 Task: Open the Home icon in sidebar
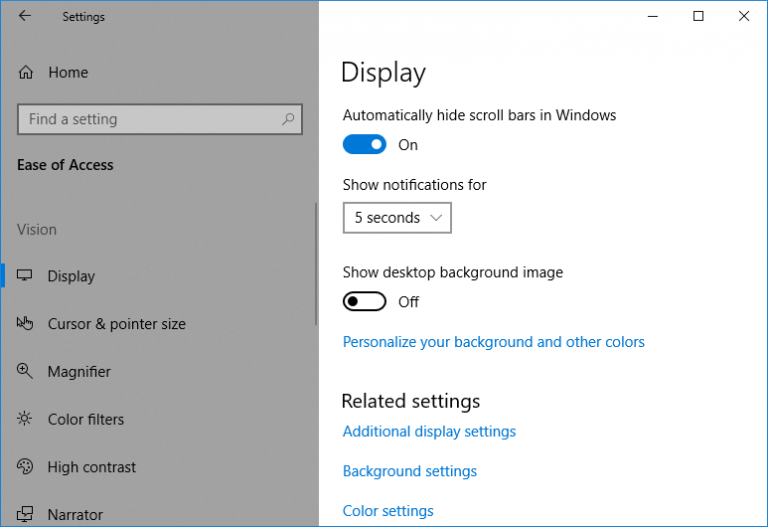(x=25, y=72)
